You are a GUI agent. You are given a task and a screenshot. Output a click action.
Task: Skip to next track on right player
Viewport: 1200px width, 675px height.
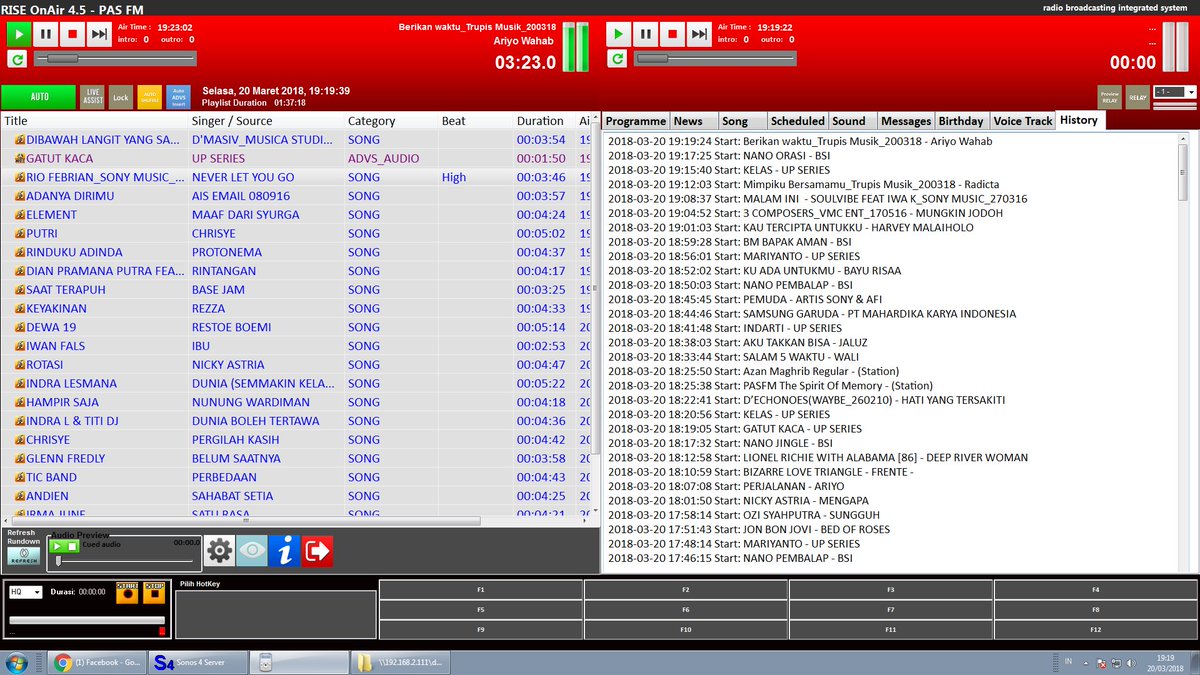tap(699, 34)
